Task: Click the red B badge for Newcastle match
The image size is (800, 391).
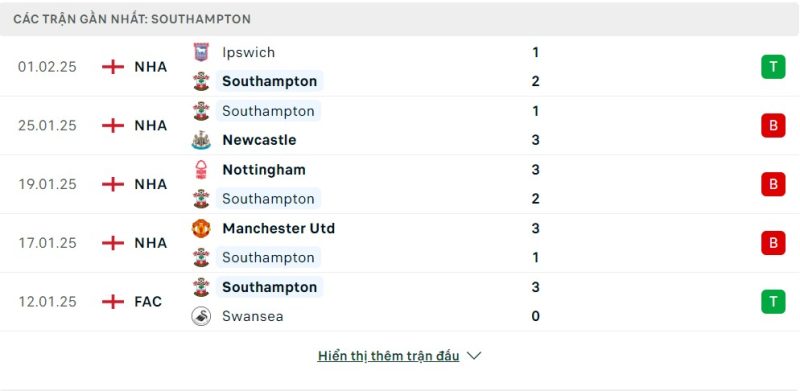Action: point(773,126)
